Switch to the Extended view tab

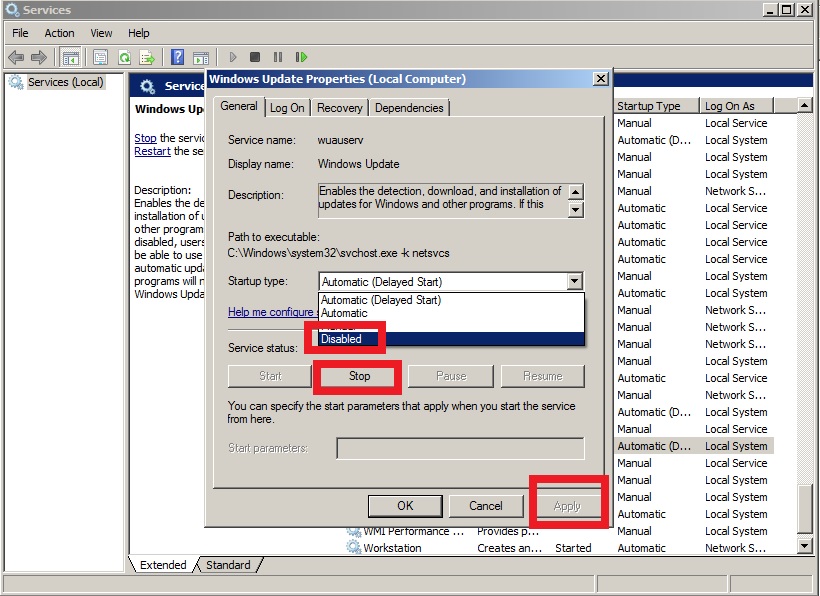tap(163, 565)
